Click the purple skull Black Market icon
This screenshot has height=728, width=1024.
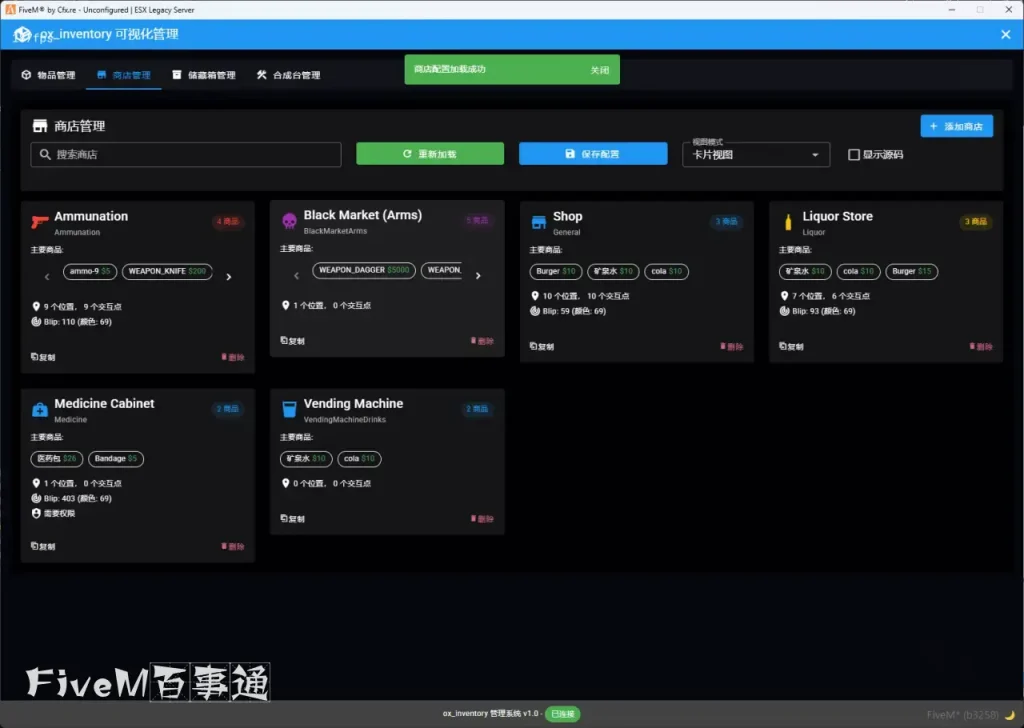pyautogui.click(x=289, y=220)
